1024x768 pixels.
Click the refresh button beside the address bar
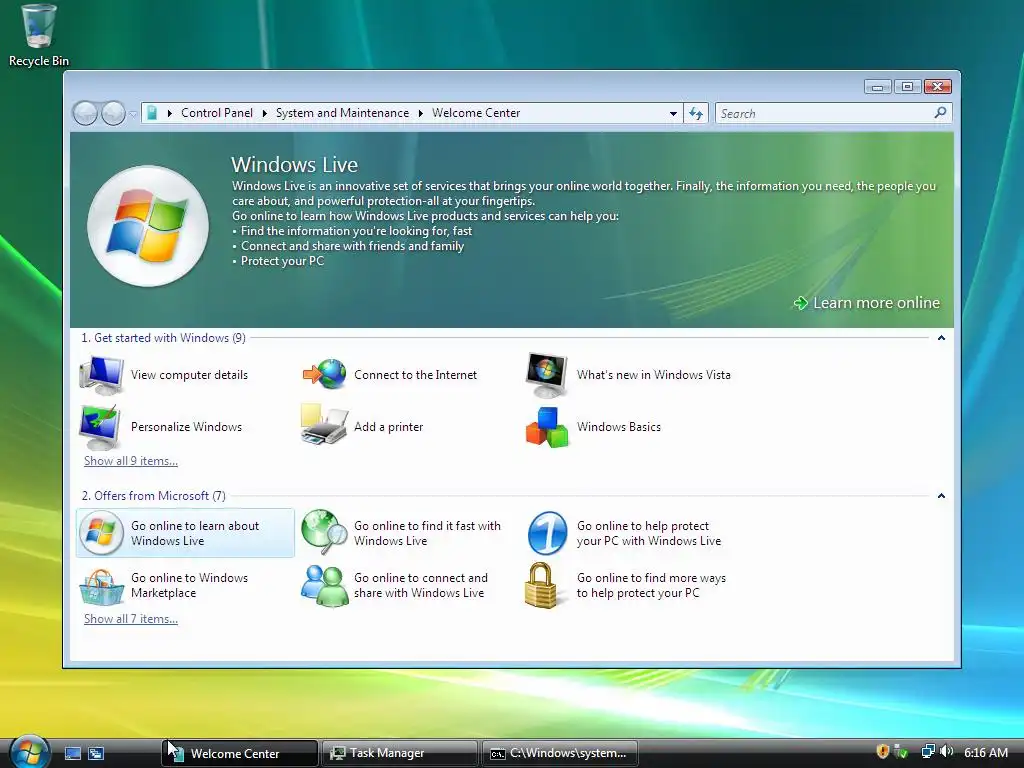coord(696,114)
